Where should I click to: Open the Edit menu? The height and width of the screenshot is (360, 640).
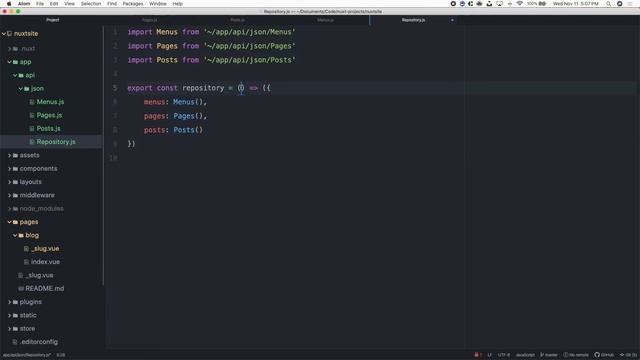coord(54,4)
